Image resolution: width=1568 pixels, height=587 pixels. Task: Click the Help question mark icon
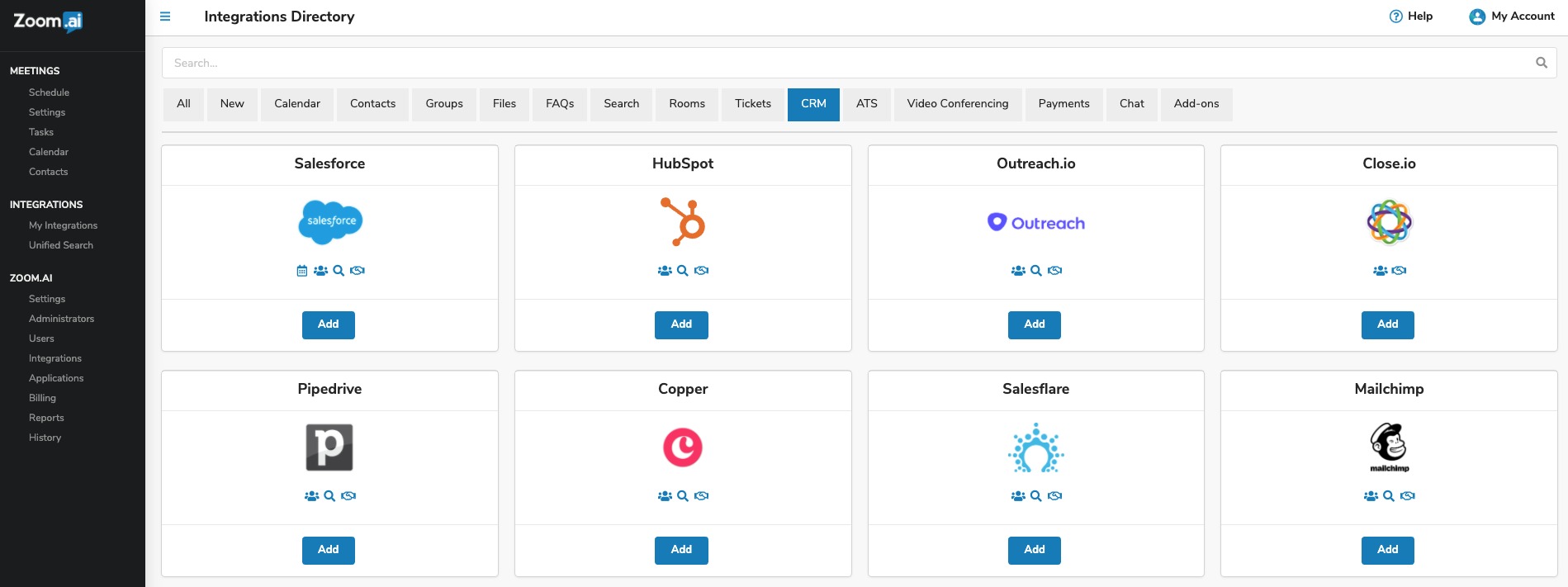[1396, 17]
